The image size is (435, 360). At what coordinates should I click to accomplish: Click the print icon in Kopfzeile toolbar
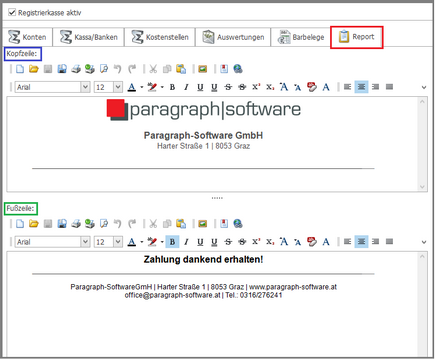76,69
